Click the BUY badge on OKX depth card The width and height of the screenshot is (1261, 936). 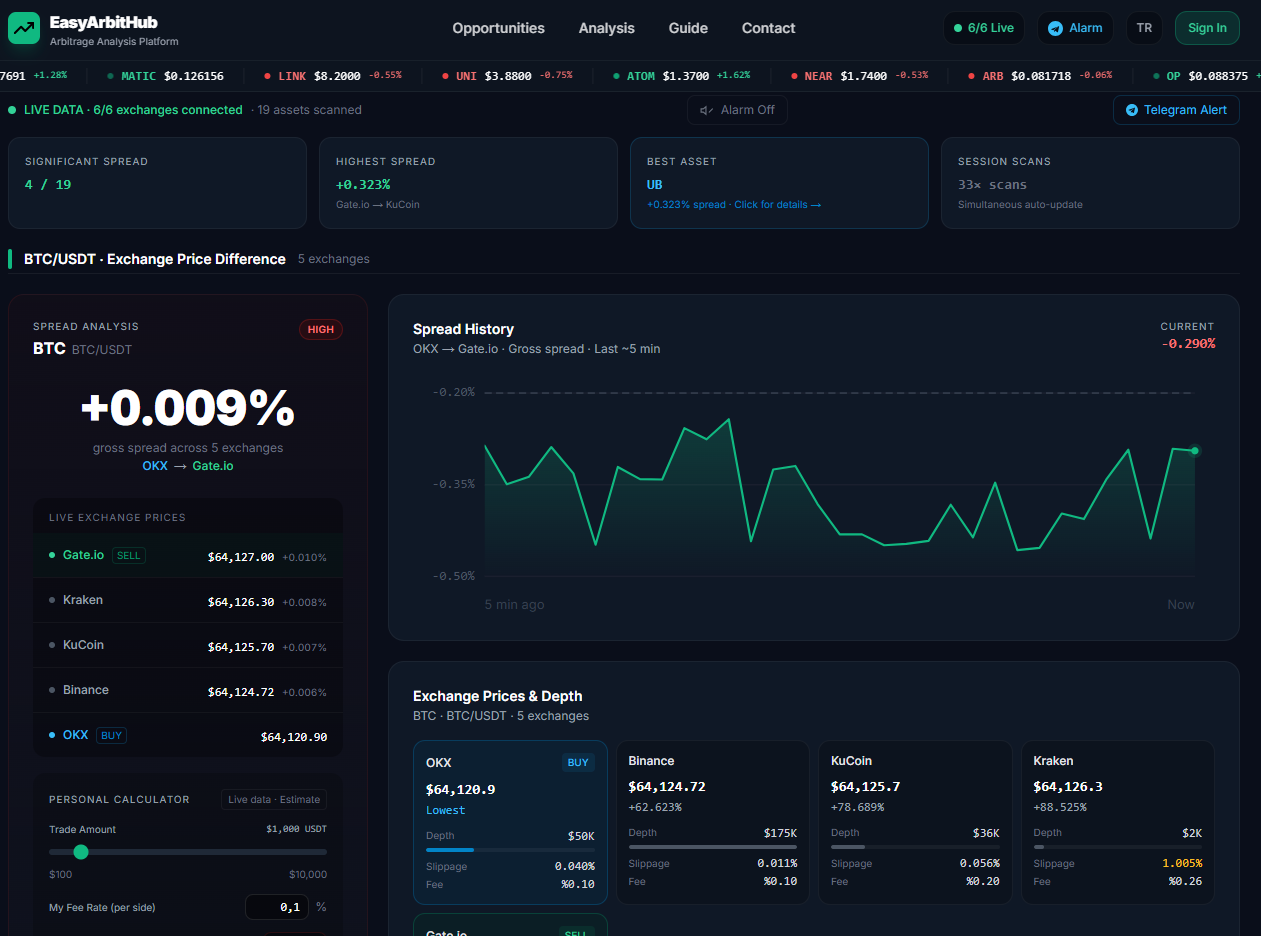(x=578, y=763)
